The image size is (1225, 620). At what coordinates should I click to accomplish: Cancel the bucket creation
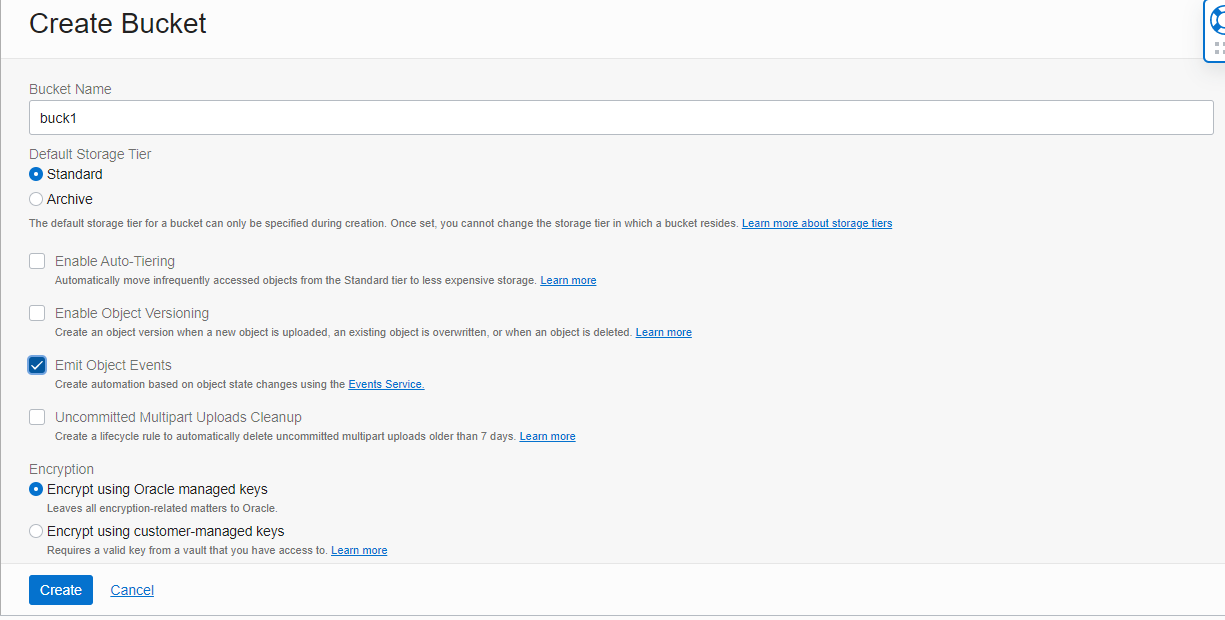click(131, 589)
